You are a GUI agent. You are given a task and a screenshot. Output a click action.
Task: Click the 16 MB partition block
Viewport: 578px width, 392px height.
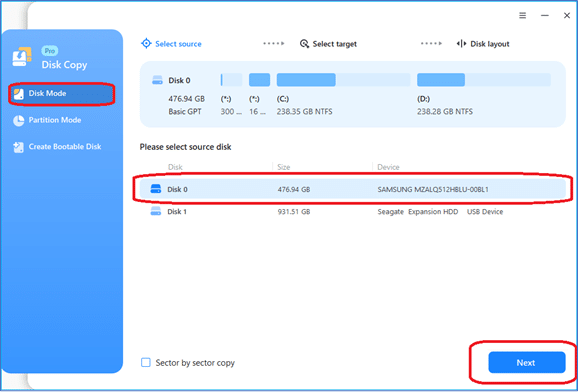point(260,80)
